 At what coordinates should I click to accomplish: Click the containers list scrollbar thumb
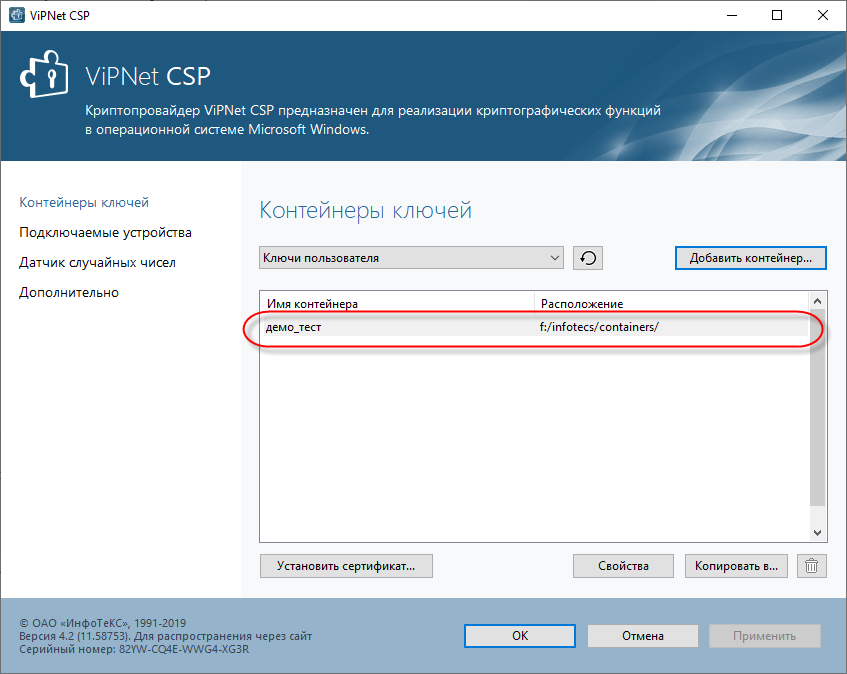(x=817, y=408)
